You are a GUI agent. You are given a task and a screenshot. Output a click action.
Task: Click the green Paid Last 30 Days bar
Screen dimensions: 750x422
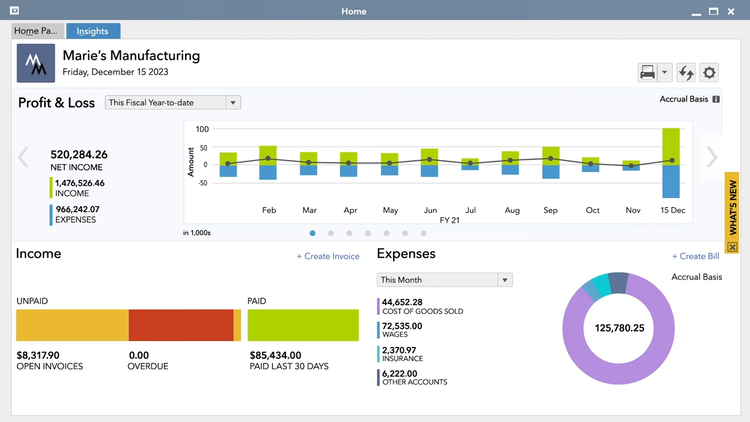coord(303,325)
